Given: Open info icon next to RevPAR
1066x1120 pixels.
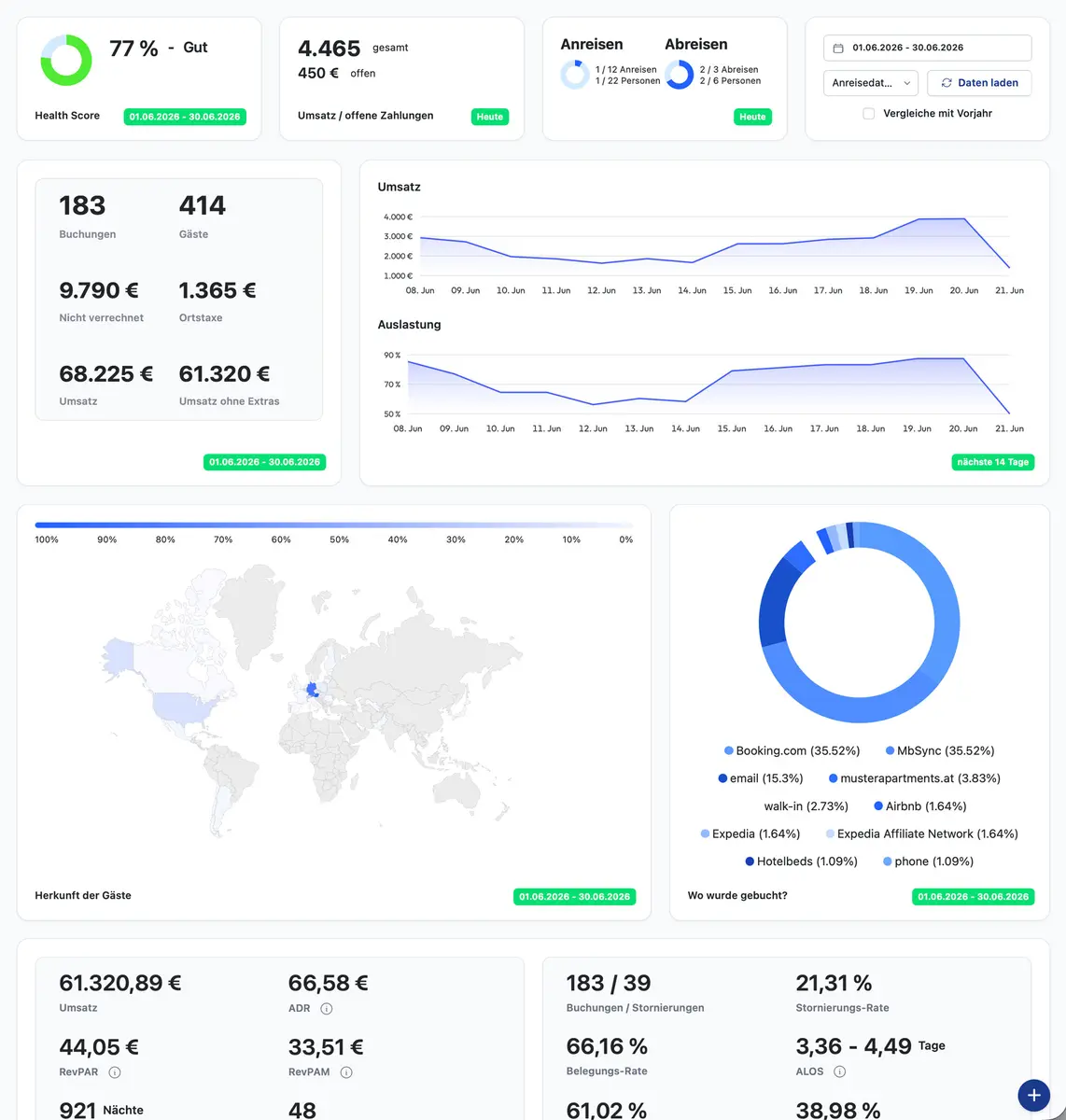Looking at the screenshot, I should click(x=115, y=1072).
